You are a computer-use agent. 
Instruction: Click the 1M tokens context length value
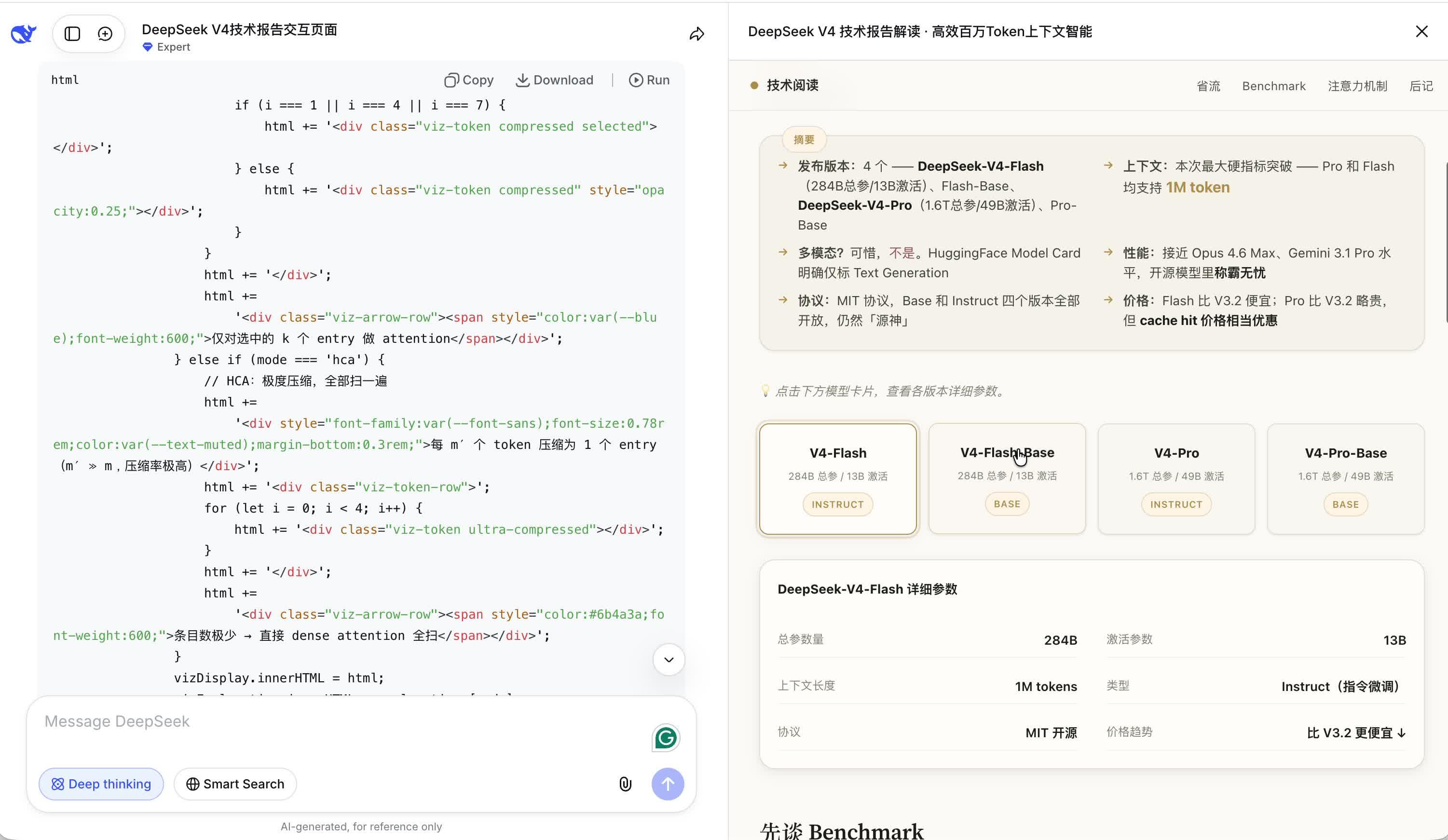(1046, 687)
